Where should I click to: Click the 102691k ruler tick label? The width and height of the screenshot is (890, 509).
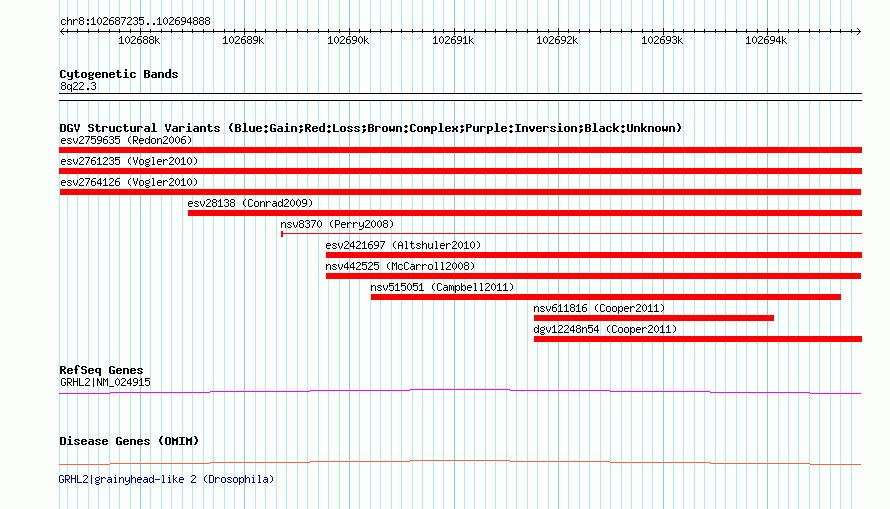(x=453, y=40)
